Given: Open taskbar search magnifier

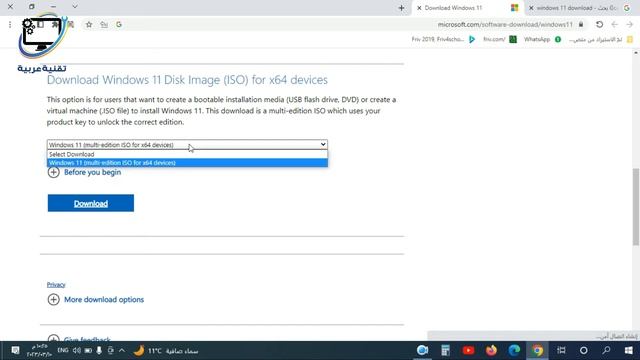Looking at the screenshot, I should [607, 351].
